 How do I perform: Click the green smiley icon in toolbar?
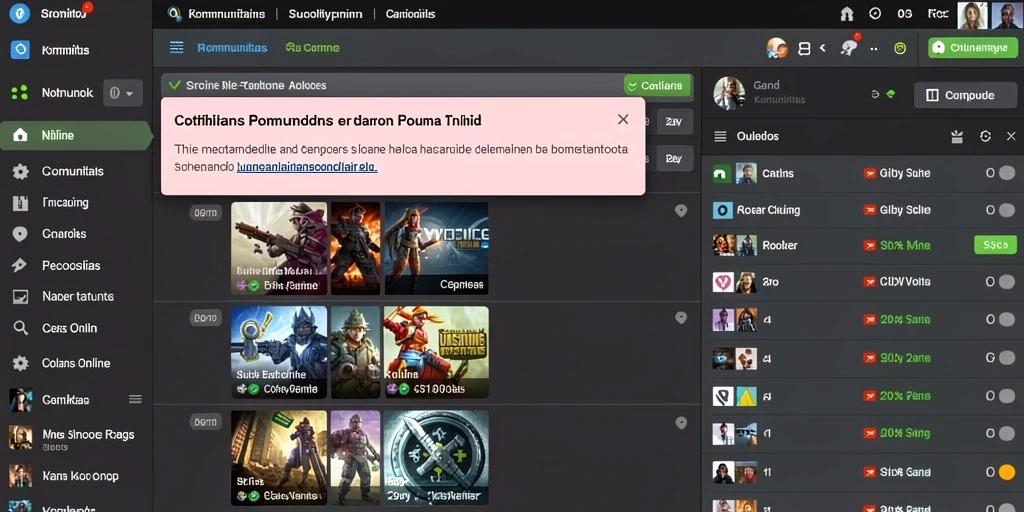pyautogui.click(x=900, y=48)
